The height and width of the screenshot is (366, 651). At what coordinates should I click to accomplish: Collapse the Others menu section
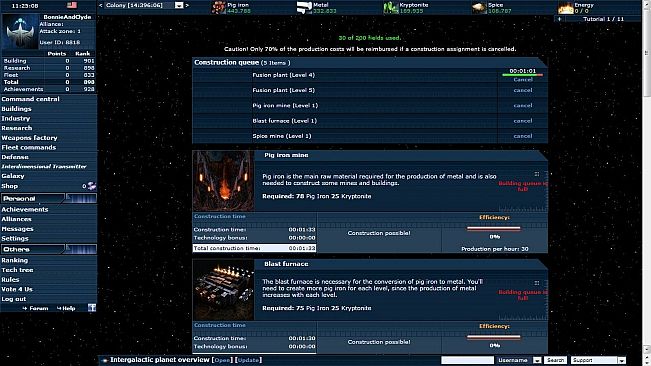(x=49, y=249)
